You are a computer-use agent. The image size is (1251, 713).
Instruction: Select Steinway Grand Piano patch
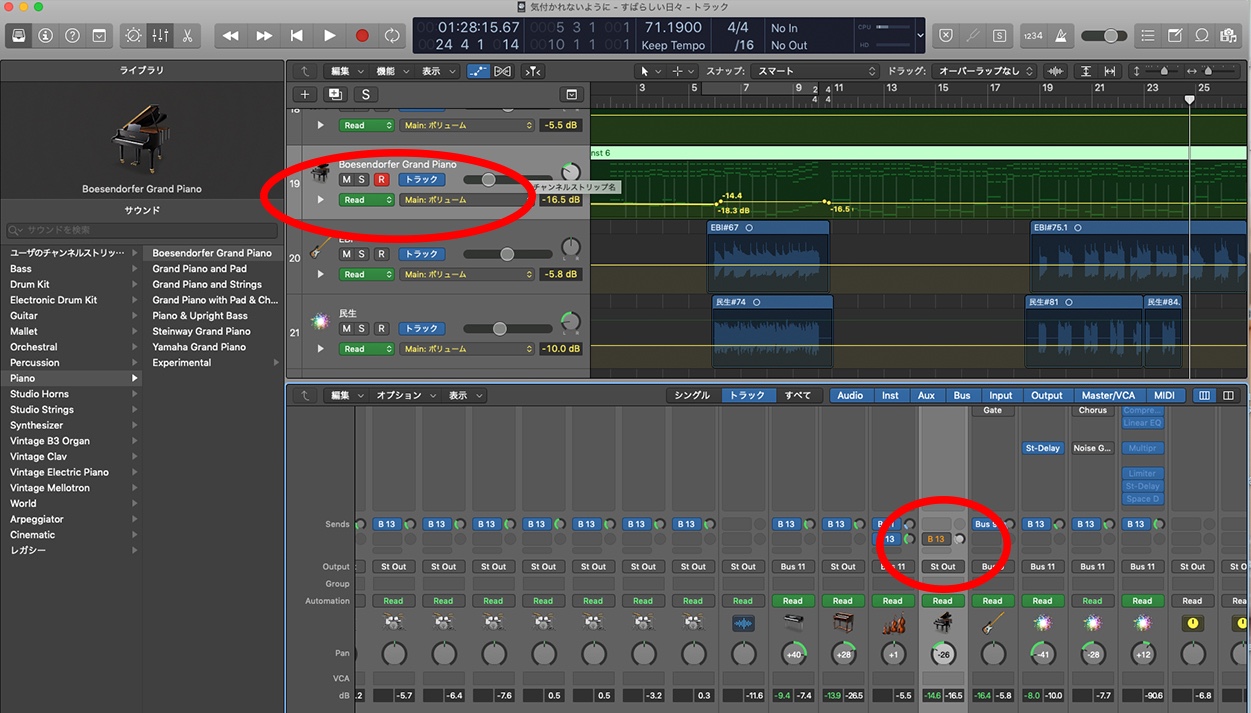(201, 331)
